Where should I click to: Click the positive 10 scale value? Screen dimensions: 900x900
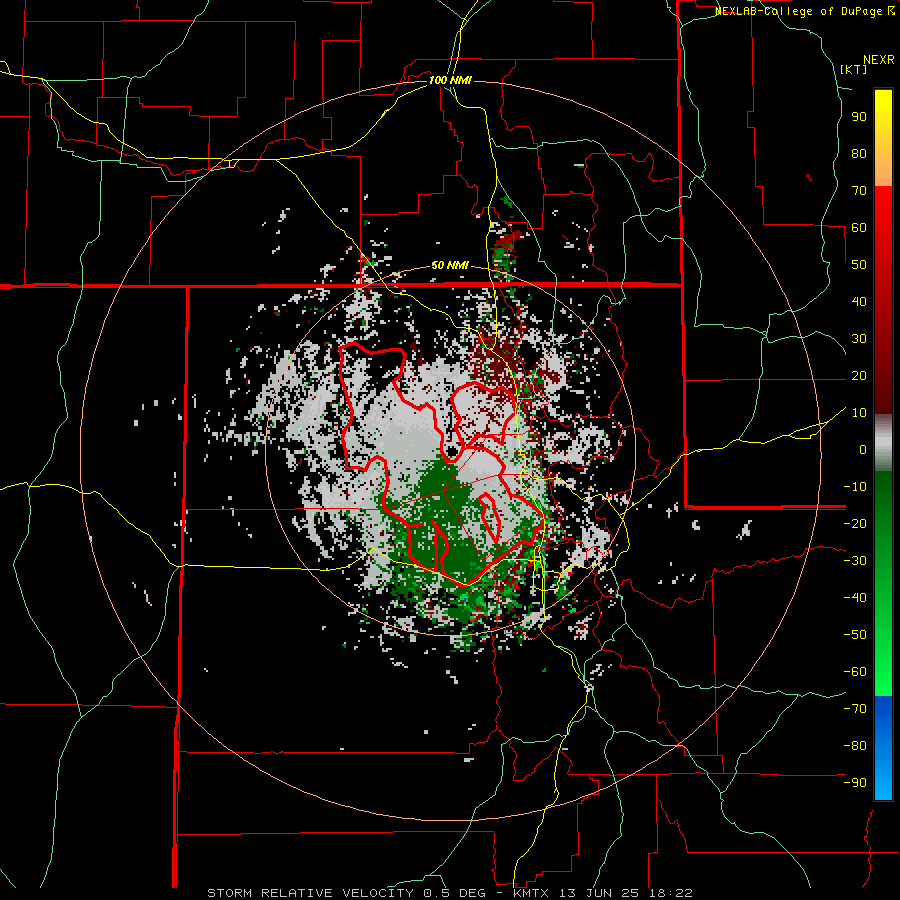click(x=859, y=413)
